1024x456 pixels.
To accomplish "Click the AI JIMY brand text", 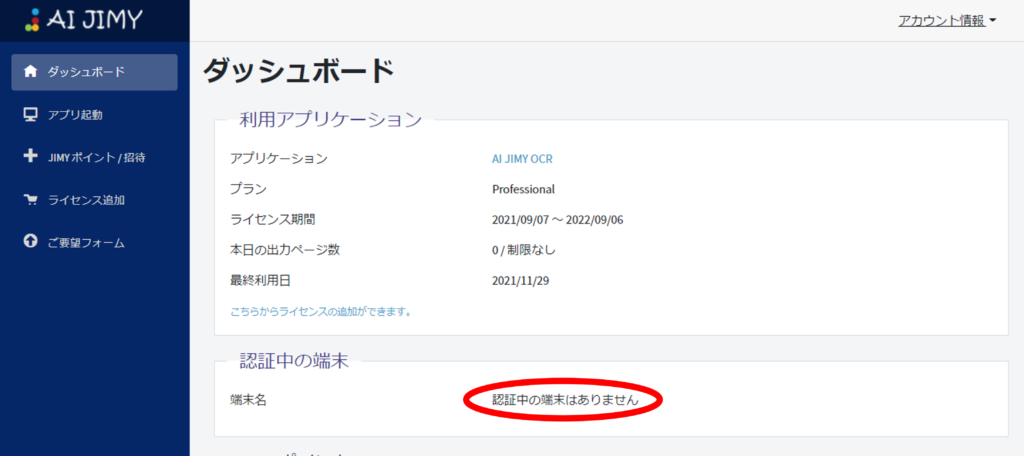I will 93,20.
